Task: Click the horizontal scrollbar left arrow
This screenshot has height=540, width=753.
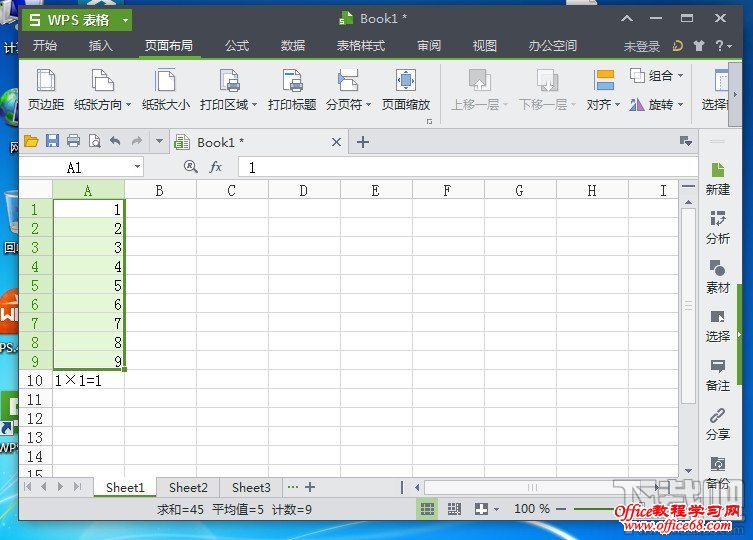Action: point(417,487)
